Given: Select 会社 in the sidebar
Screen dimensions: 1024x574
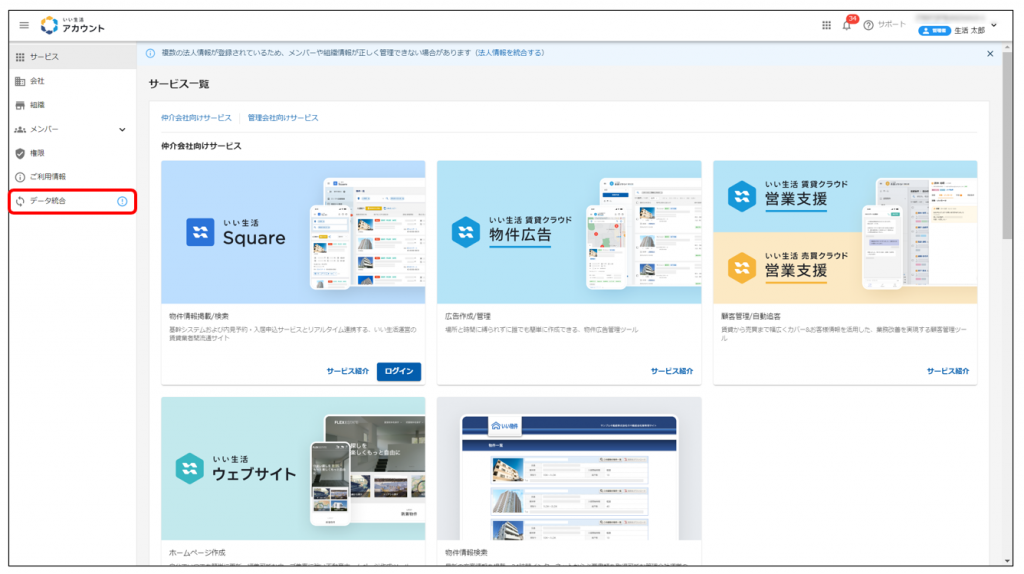Looking at the screenshot, I should pyautogui.click(x=72, y=81).
